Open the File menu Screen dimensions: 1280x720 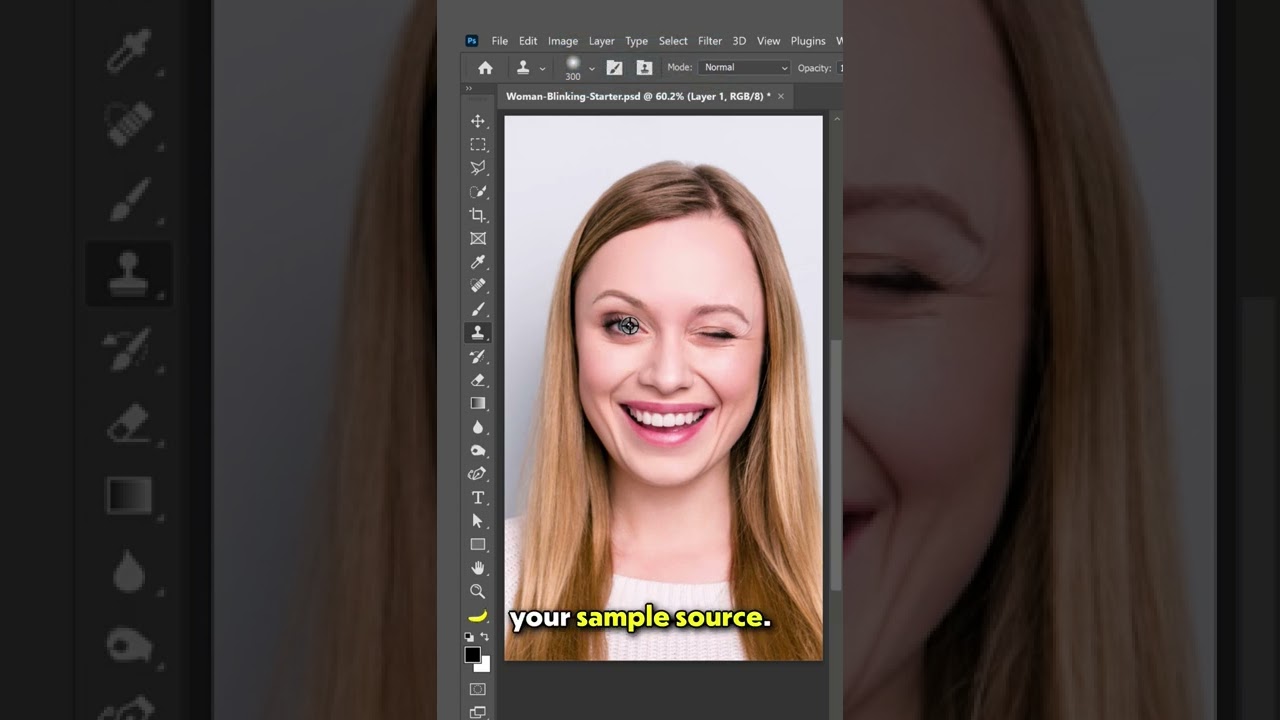(500, 41)
